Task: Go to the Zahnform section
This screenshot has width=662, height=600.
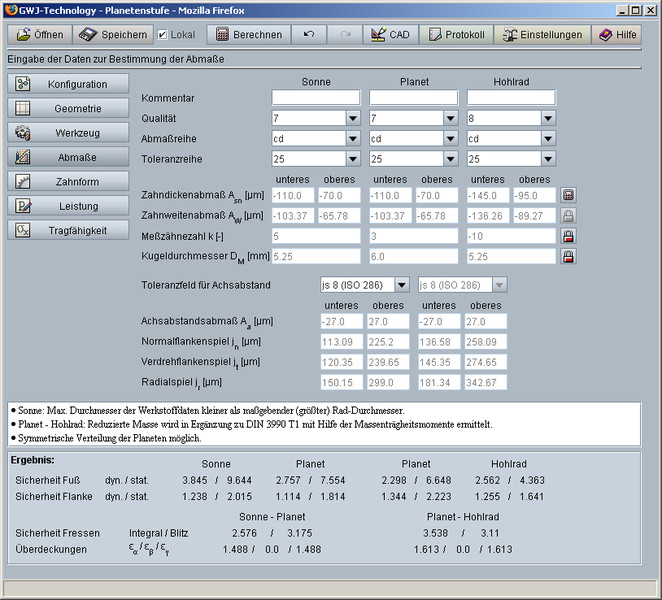Action: click(69, 181)
